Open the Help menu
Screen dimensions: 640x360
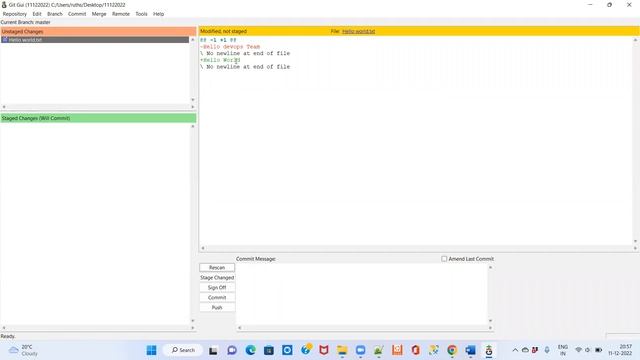[x=158, y=14]
